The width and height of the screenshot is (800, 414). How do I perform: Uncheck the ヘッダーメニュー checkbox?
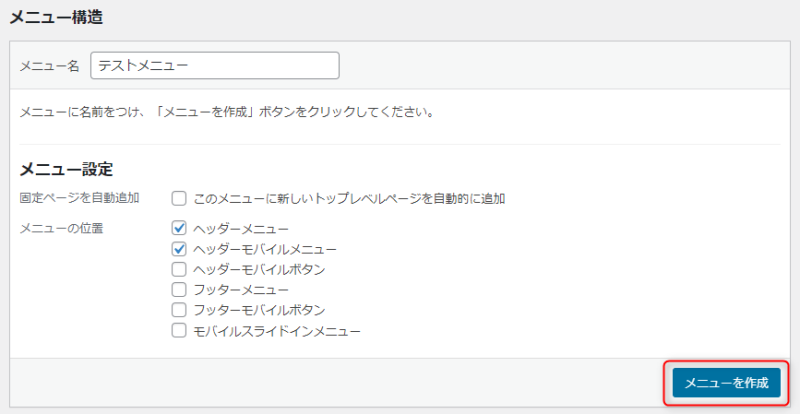click(x=179, y=229)
